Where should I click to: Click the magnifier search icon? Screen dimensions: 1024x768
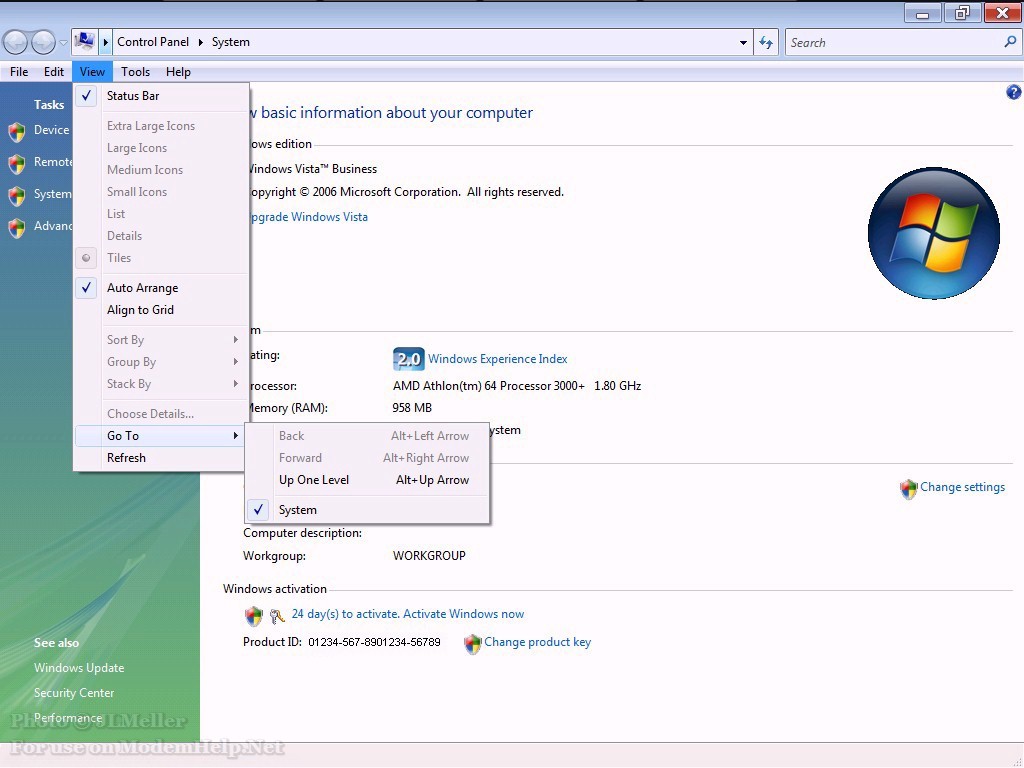coord(1010,42)
